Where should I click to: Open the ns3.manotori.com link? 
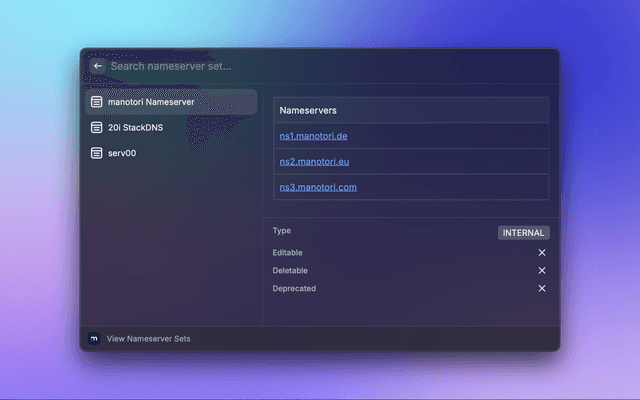point(318,187)
